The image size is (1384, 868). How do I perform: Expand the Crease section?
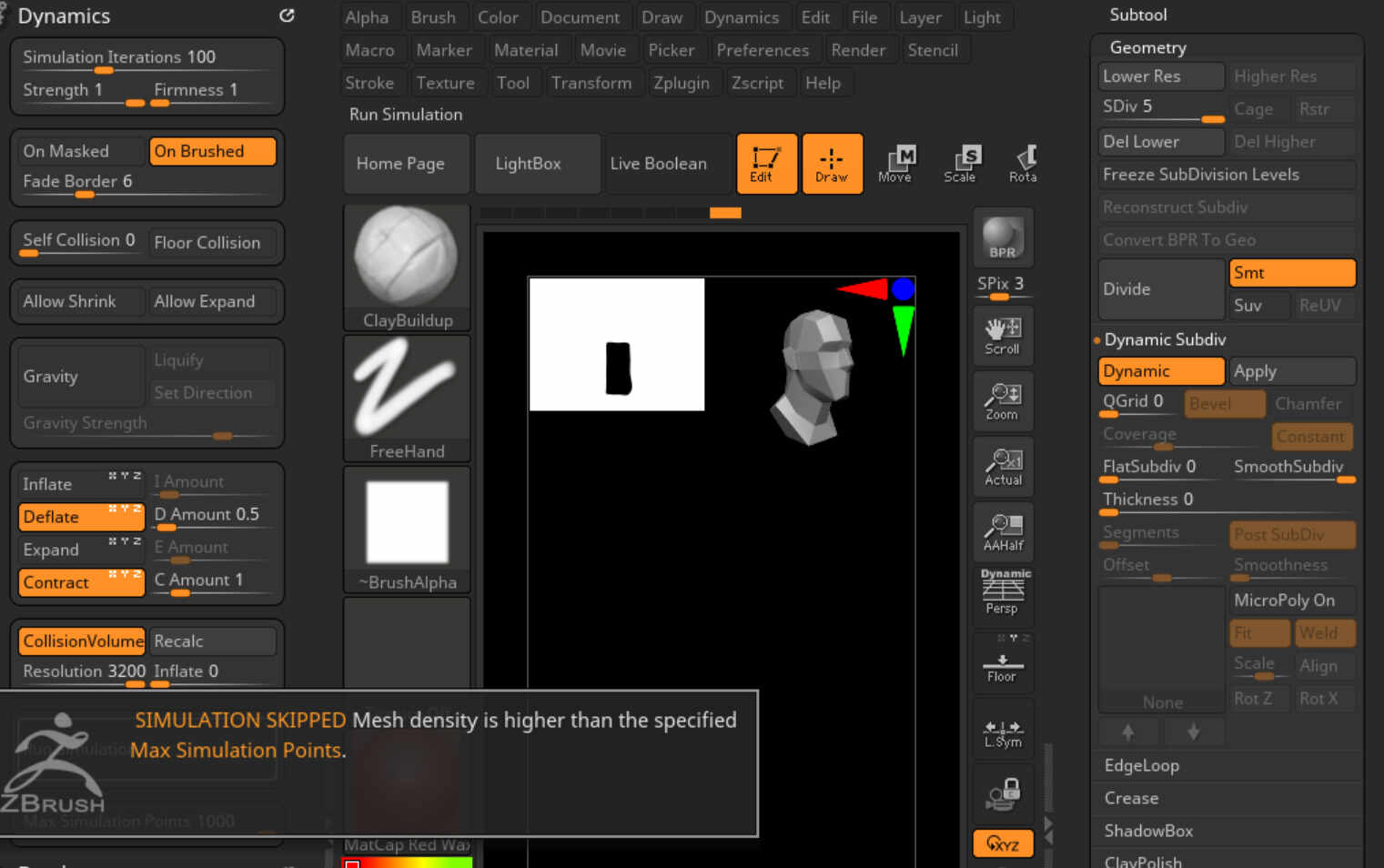pos(1131,798)
